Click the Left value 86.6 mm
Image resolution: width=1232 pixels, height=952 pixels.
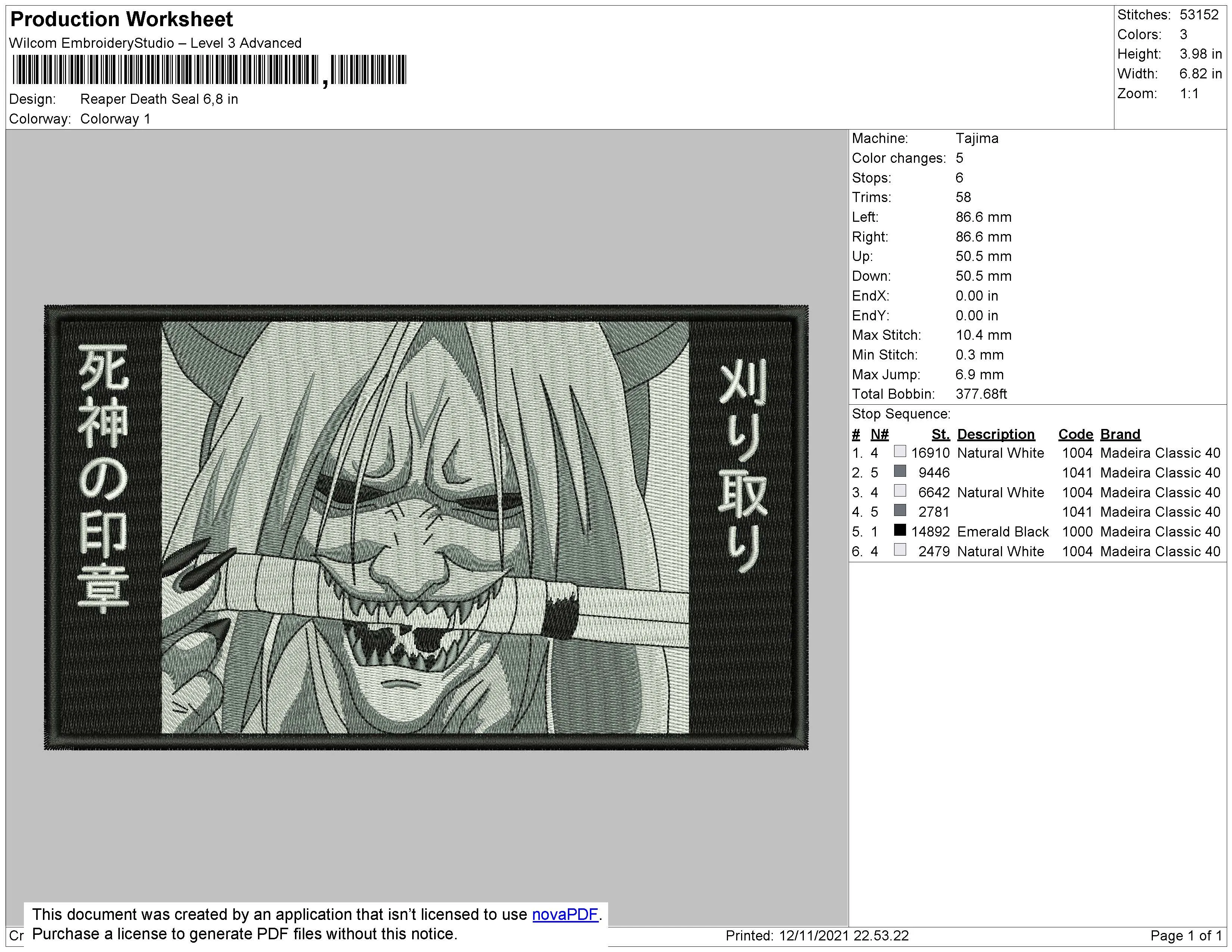983,217
